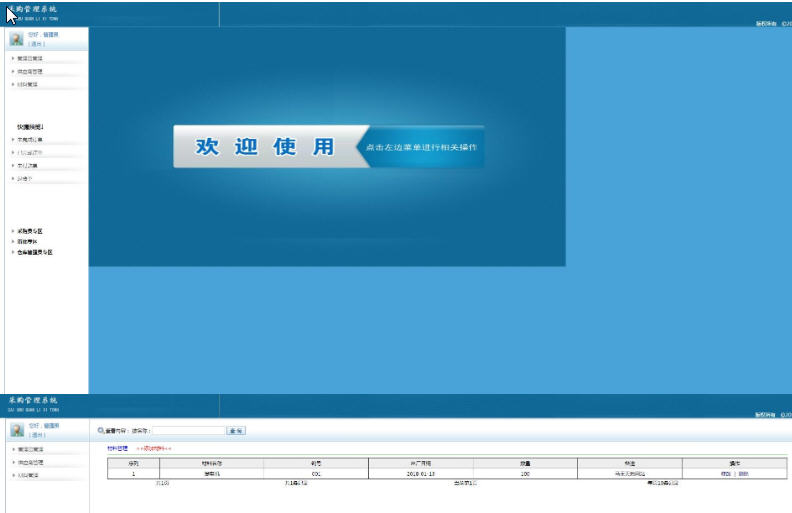The image size is (792, 513).
Task: Expand 管理员管理 in the material list sidebar
Action: [x=30, y=449]
